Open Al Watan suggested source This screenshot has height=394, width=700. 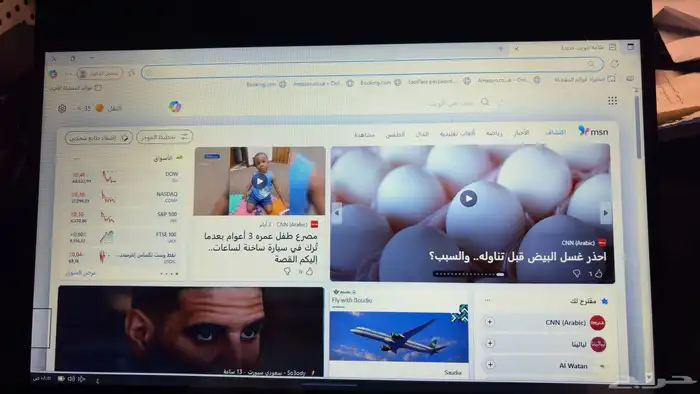(x=573, y=365)
